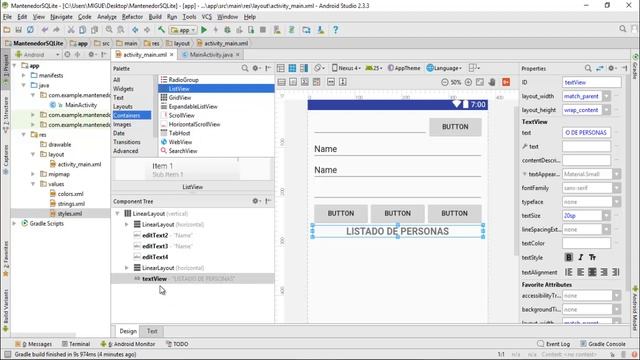Open Search Everywhere magnifier at top right

tap(622, 29)
